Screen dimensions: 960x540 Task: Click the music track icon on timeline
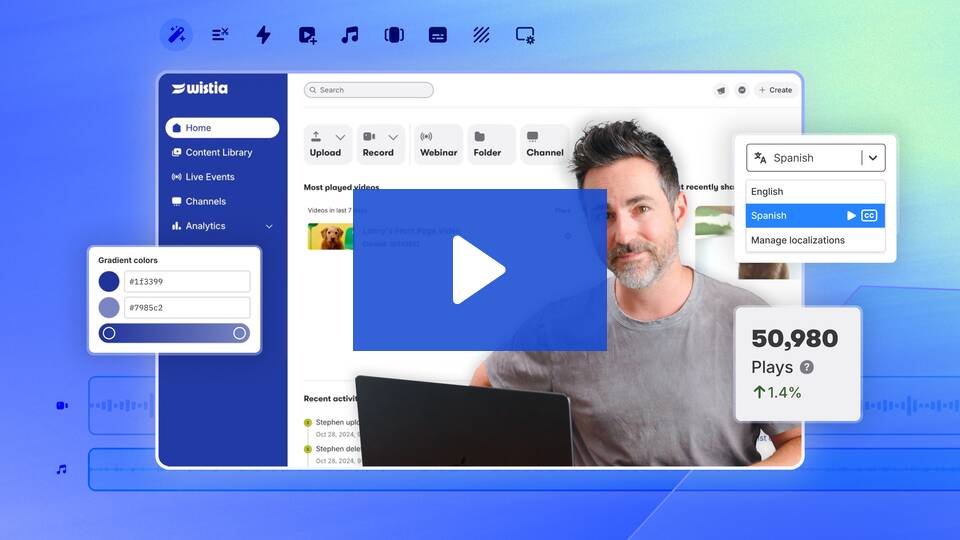click(x=61, y=470)
